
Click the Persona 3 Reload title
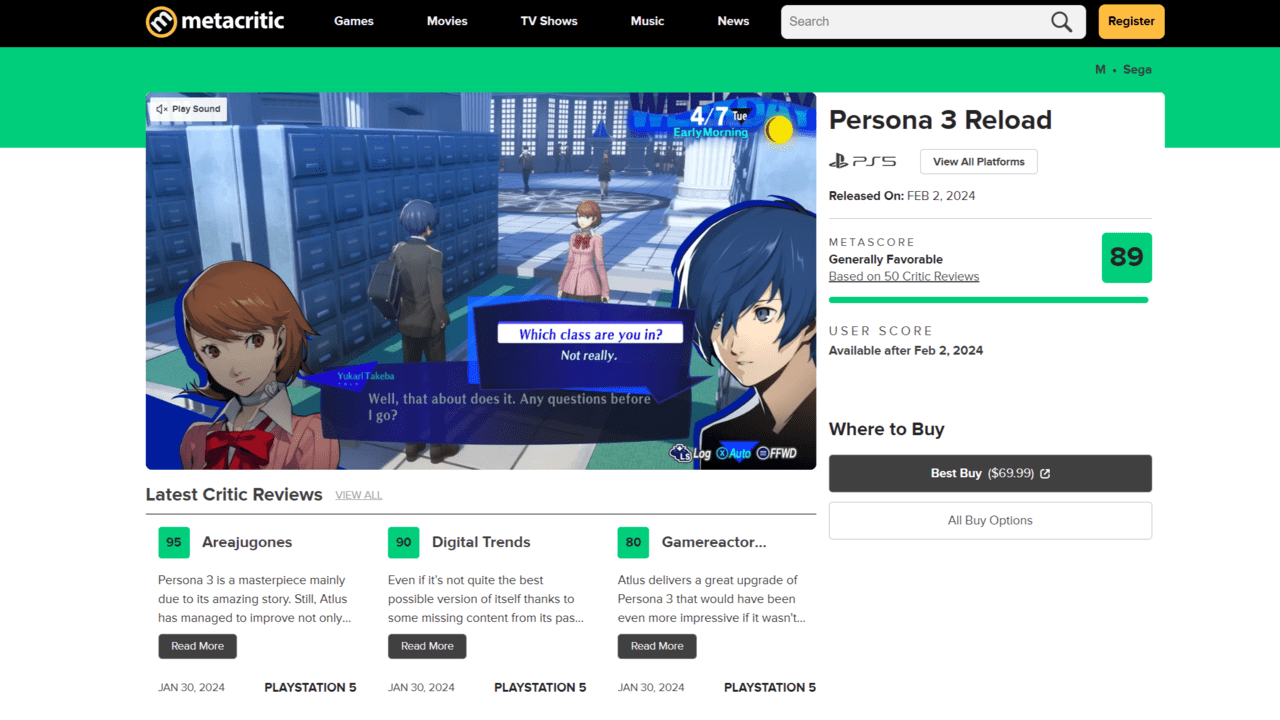click(x=940, y=120)
